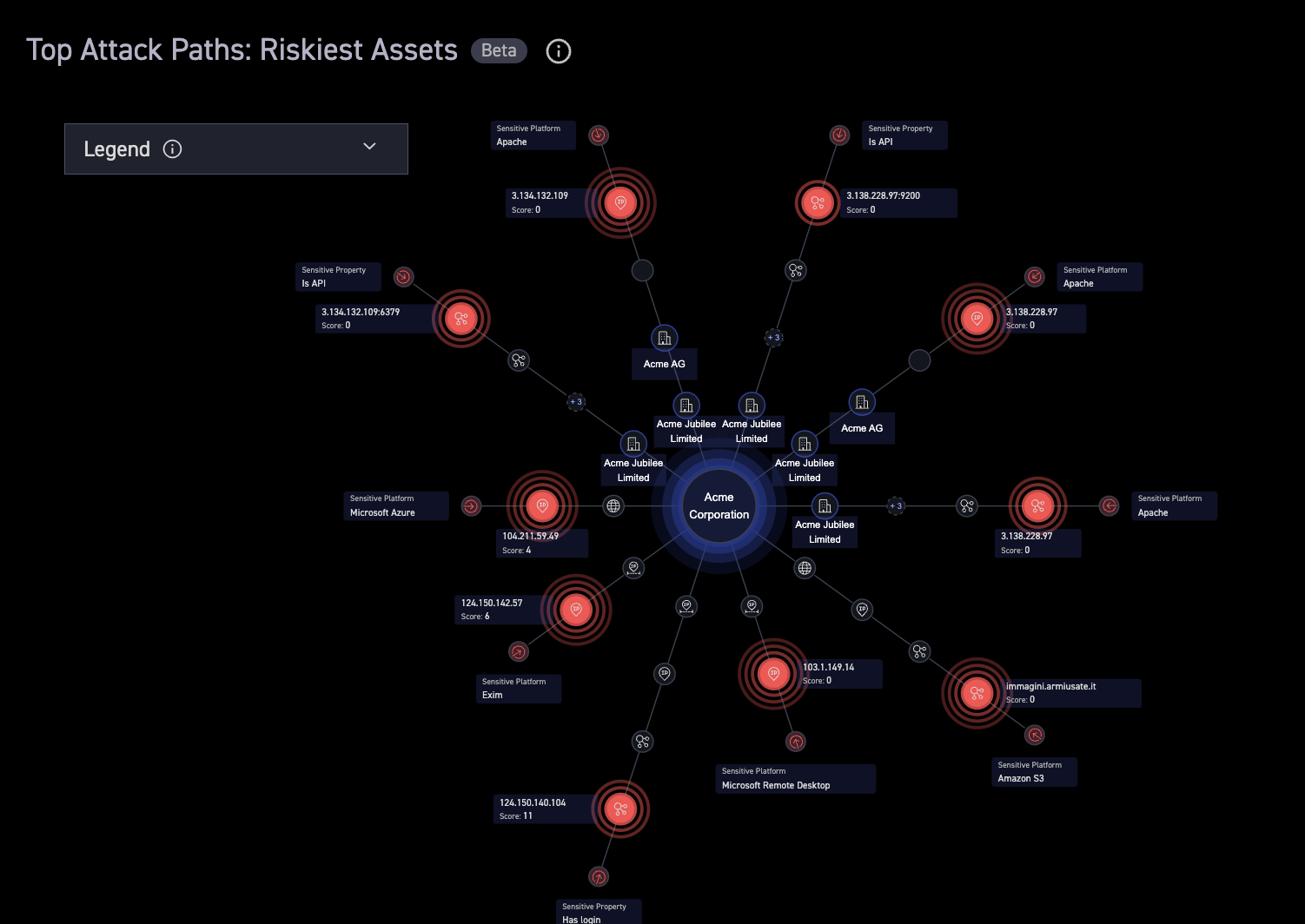
Task: Click the Amazon S3 platform label
Action: 1034,772
